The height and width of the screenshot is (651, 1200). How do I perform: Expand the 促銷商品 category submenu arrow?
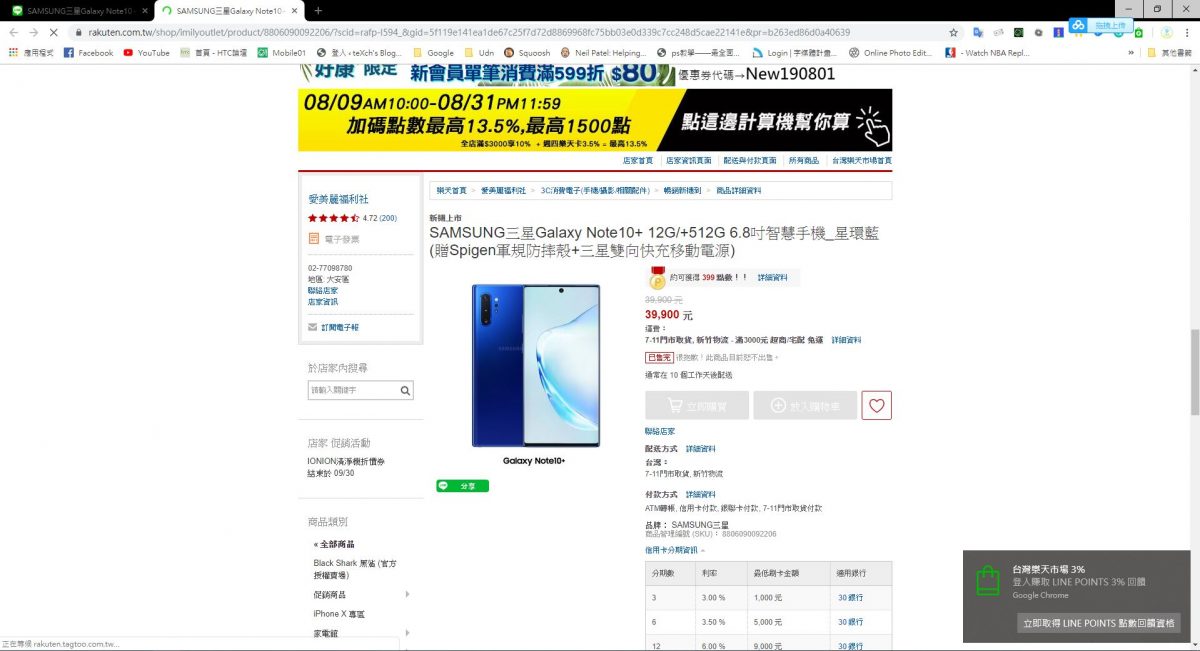[x=407, y=594]
